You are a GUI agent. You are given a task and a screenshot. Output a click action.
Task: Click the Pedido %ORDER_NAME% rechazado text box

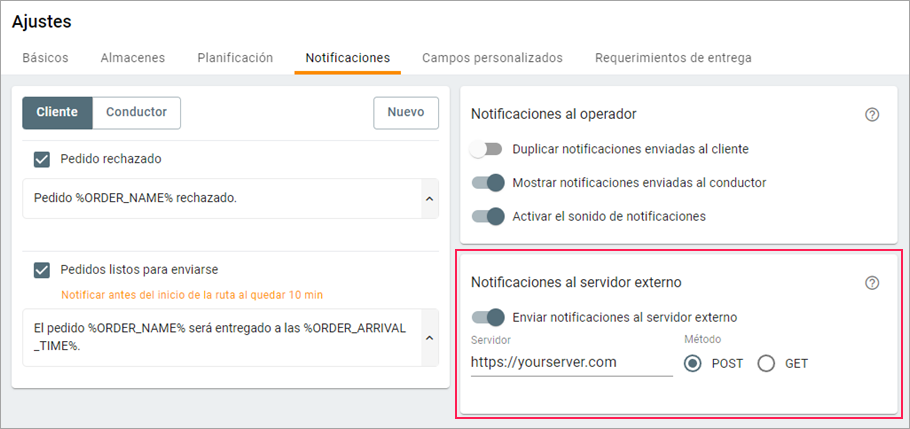click(x=222, y=199)
